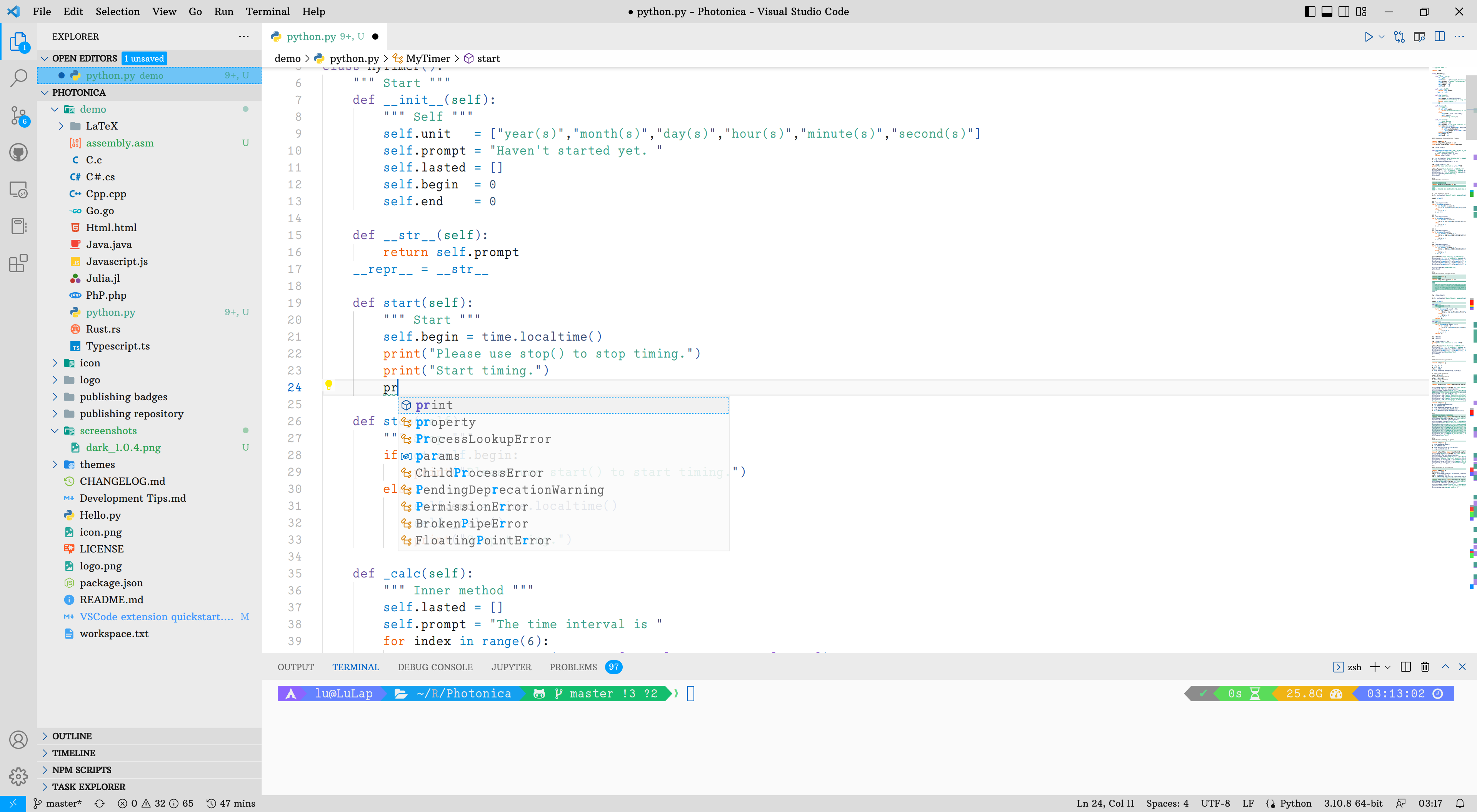Screen dimensions: 1477x812
Task: Open the Extensions view
Action: (18, 263)
